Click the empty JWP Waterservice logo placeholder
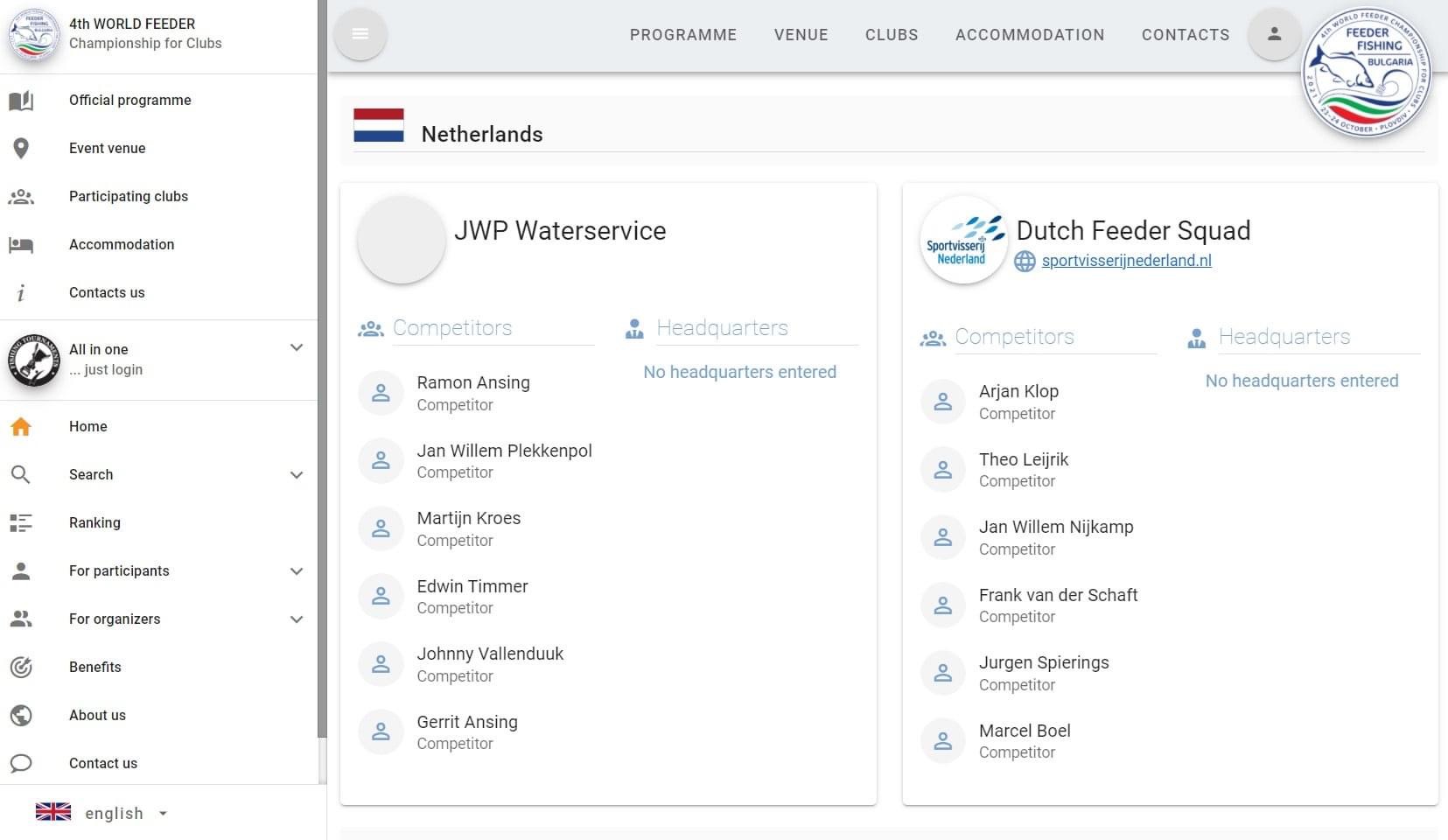The width and height of the screenshot is (1448, 840). pos(402,241)
